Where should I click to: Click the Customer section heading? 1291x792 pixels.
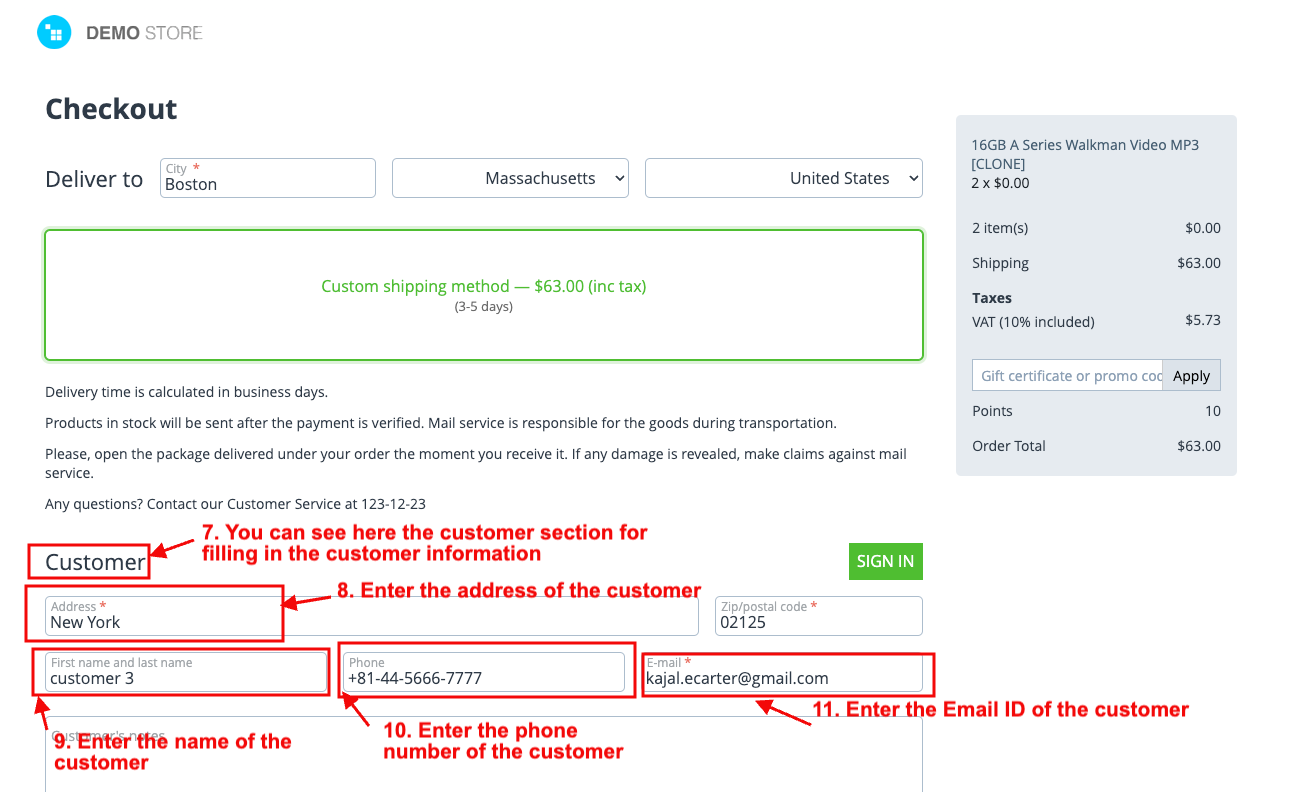95,562
